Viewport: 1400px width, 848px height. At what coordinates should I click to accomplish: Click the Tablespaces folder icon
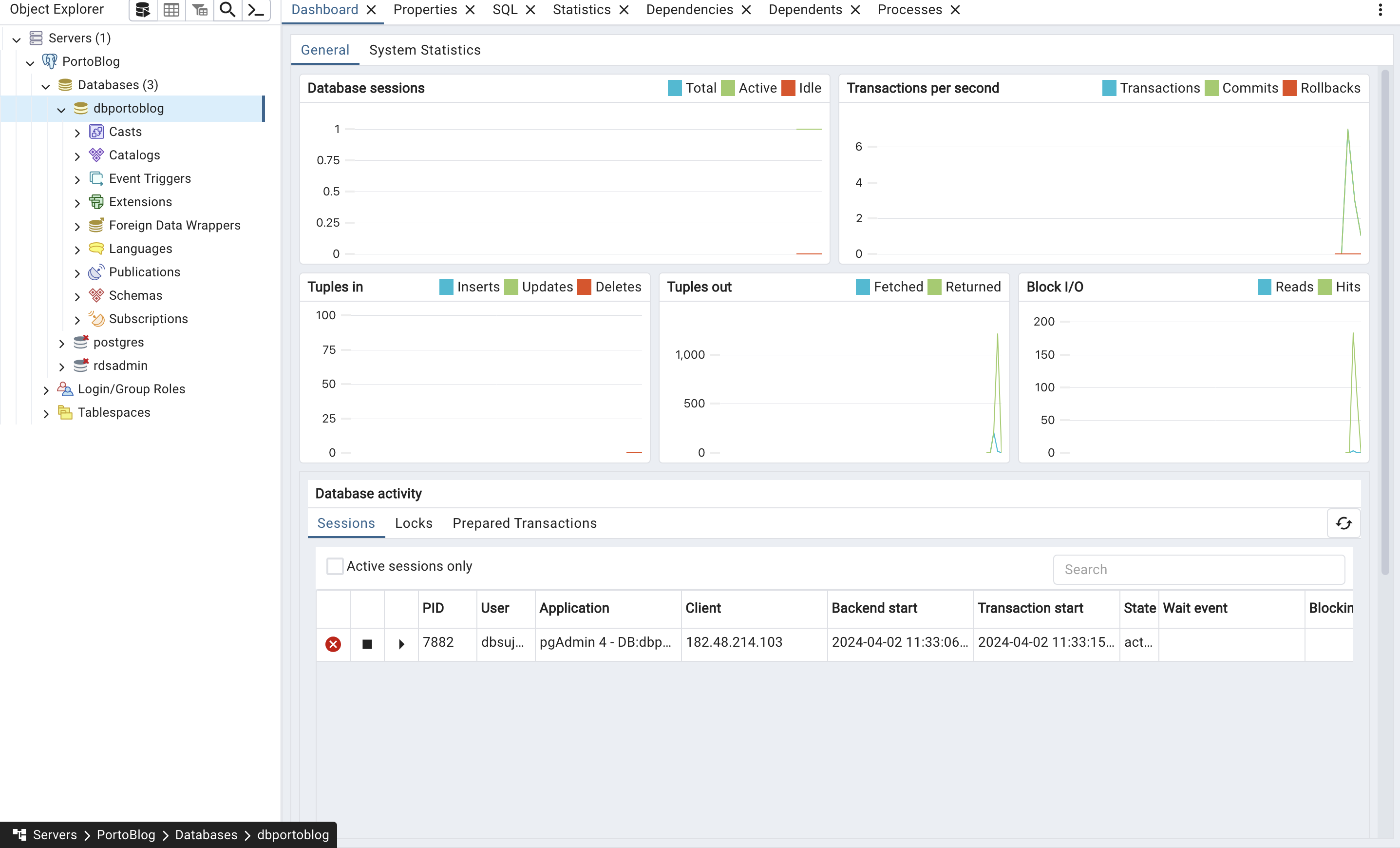click(65, 413)
